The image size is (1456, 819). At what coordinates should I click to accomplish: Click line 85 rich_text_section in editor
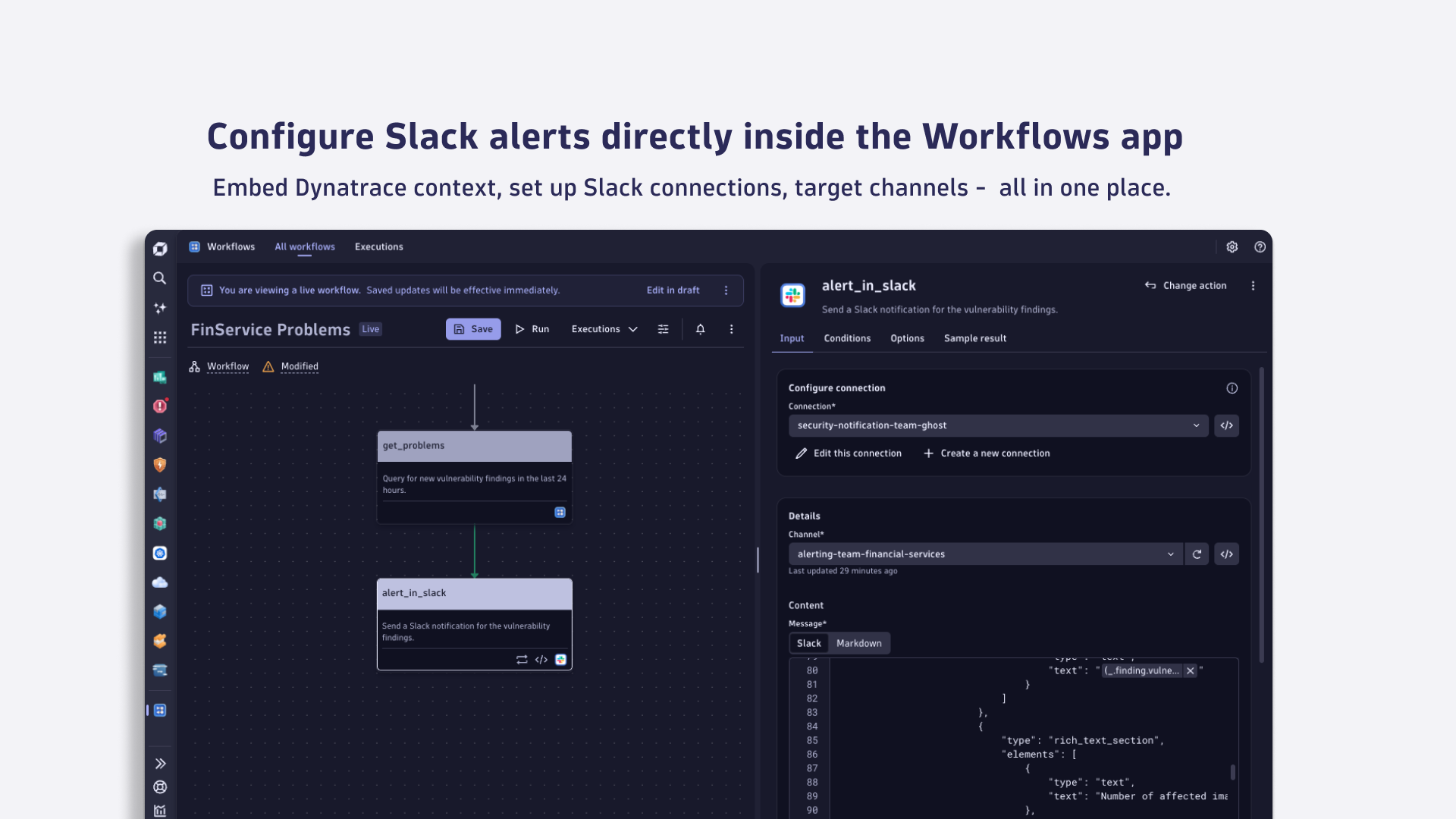[x=1083, y=741]
